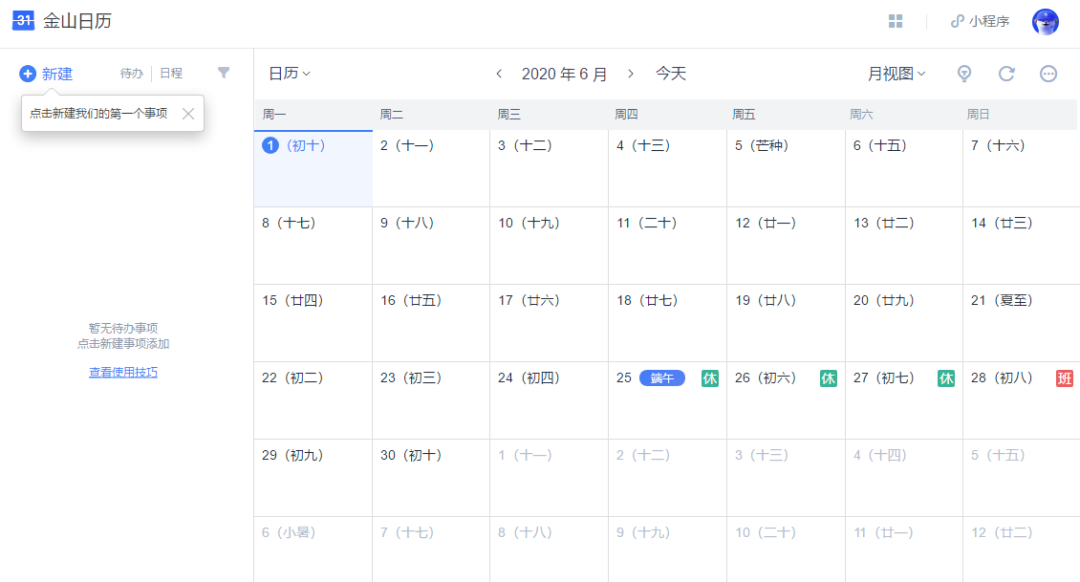Click the 金山日历 logo icon
Viewport: 1080px width, 582px height.
pos(23,21)
